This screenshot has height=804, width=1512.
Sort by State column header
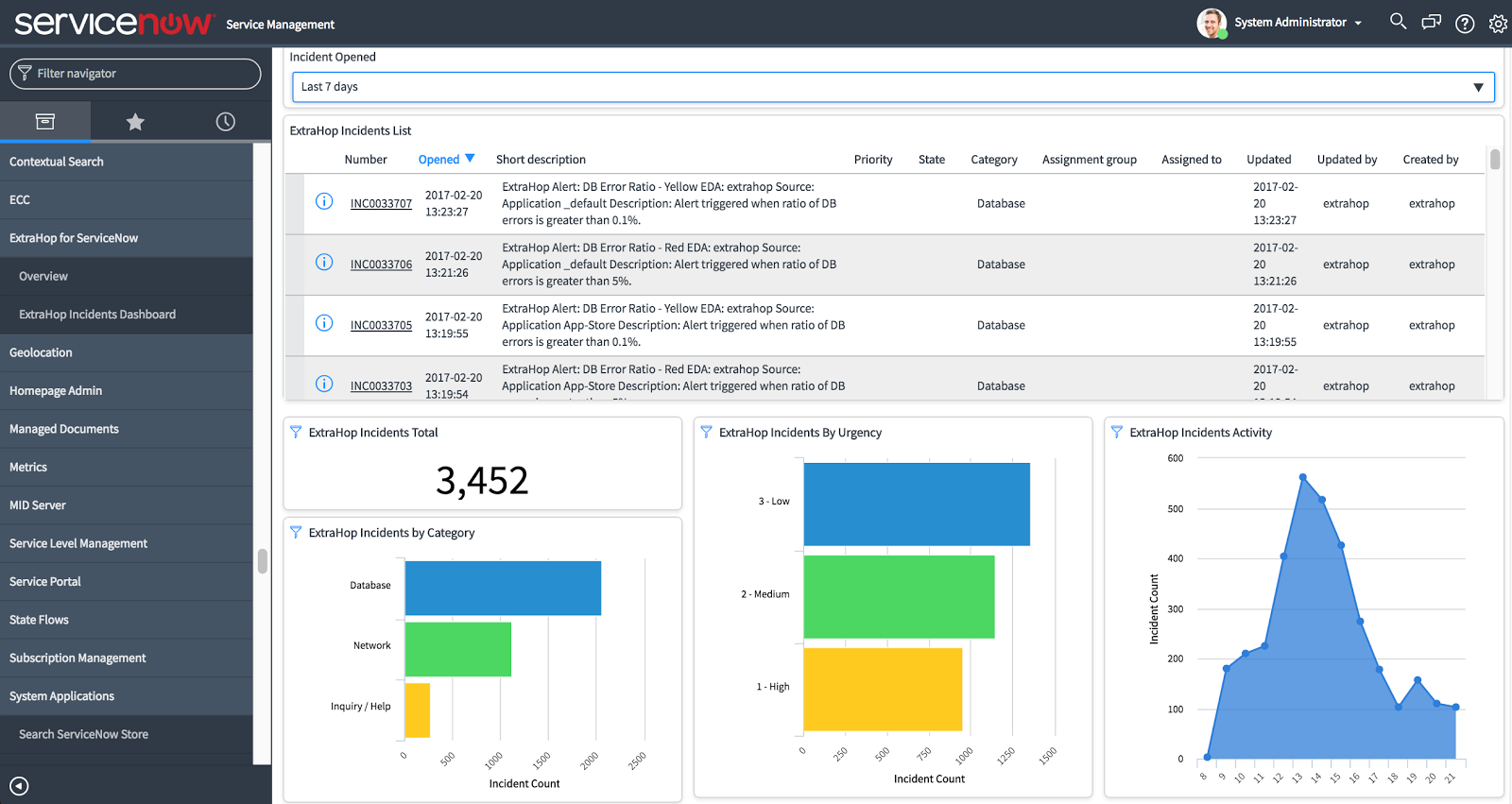pos(932,160)
